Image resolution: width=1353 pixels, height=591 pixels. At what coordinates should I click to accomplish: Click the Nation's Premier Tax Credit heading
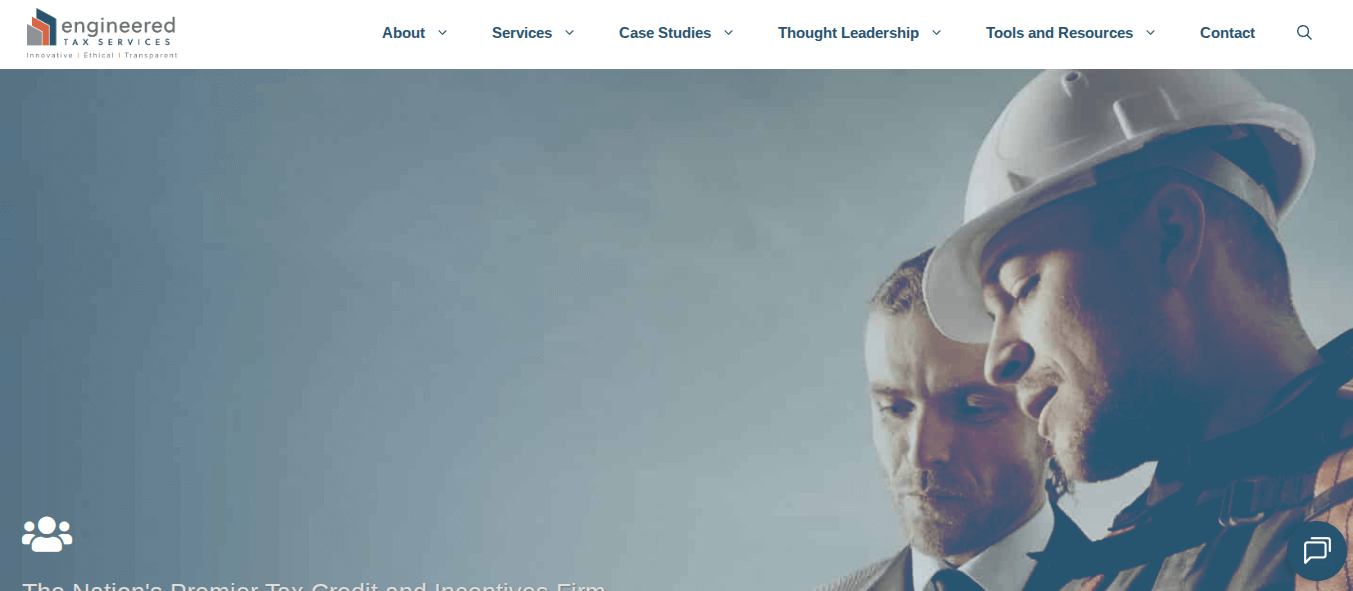(314, 585)
